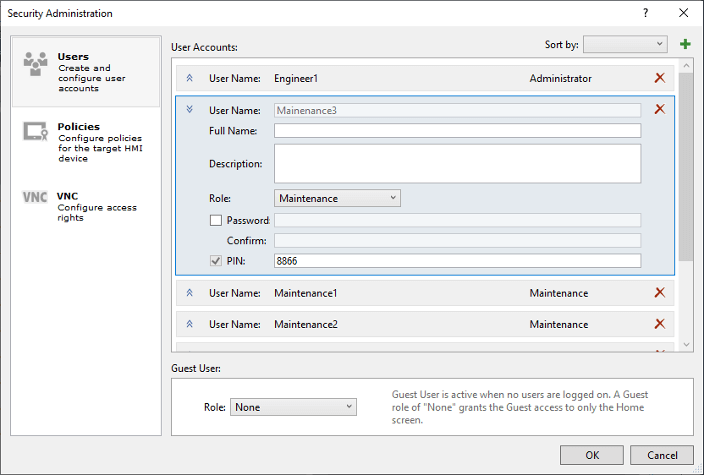Select Policies: Configure policies for target HMI
The height and width of the screenshot is (476, 704).
coord(86,142)
